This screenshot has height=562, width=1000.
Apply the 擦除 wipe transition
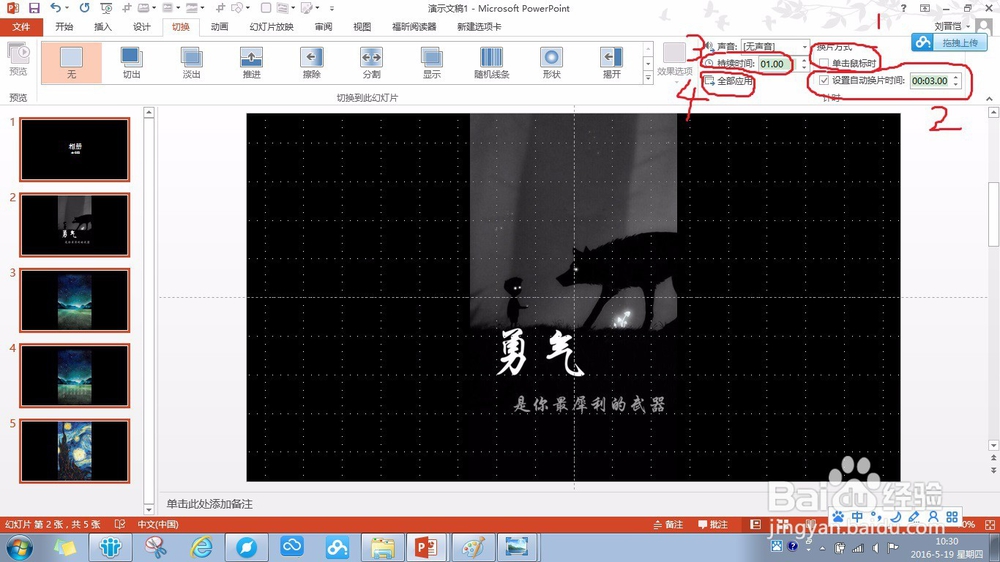pos(311,63)
